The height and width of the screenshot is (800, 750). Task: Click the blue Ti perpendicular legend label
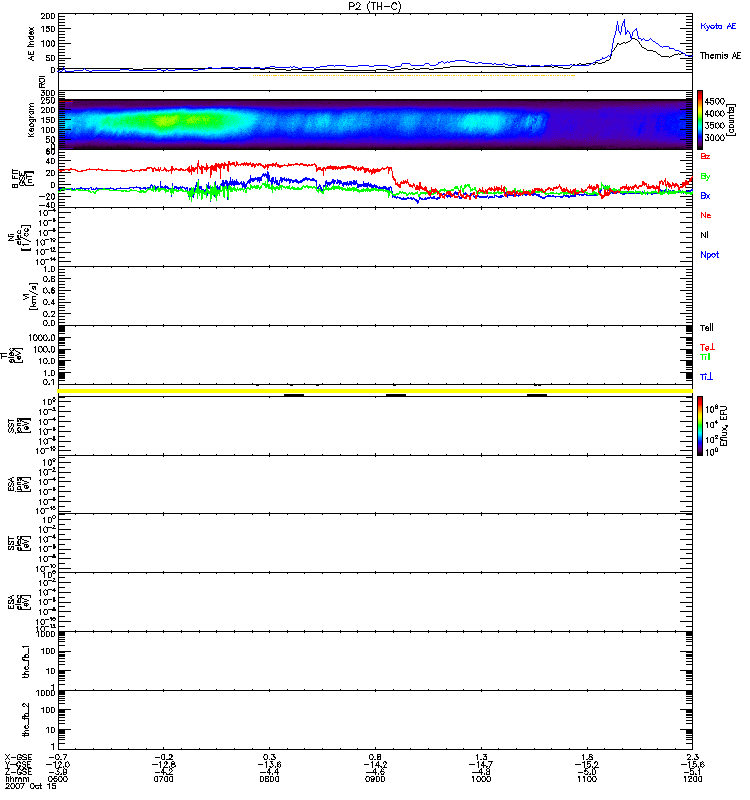(706, 377)
